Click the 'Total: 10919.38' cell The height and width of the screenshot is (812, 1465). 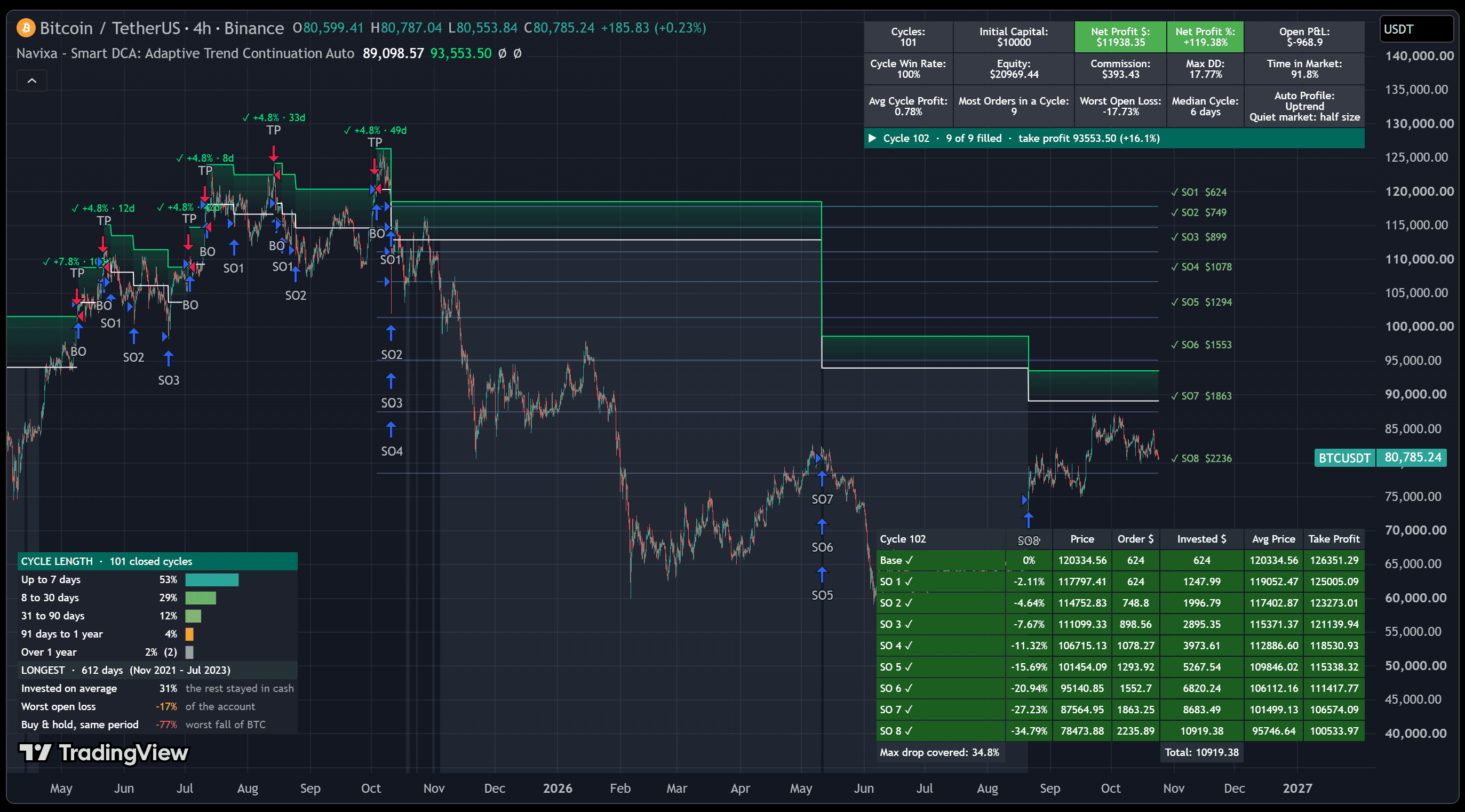pos(1201,752)
